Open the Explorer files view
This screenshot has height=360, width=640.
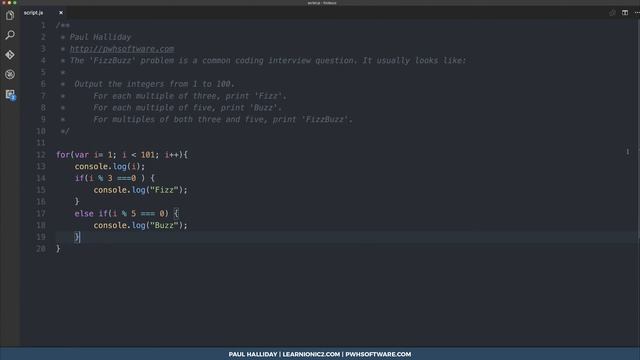(10, 16)
